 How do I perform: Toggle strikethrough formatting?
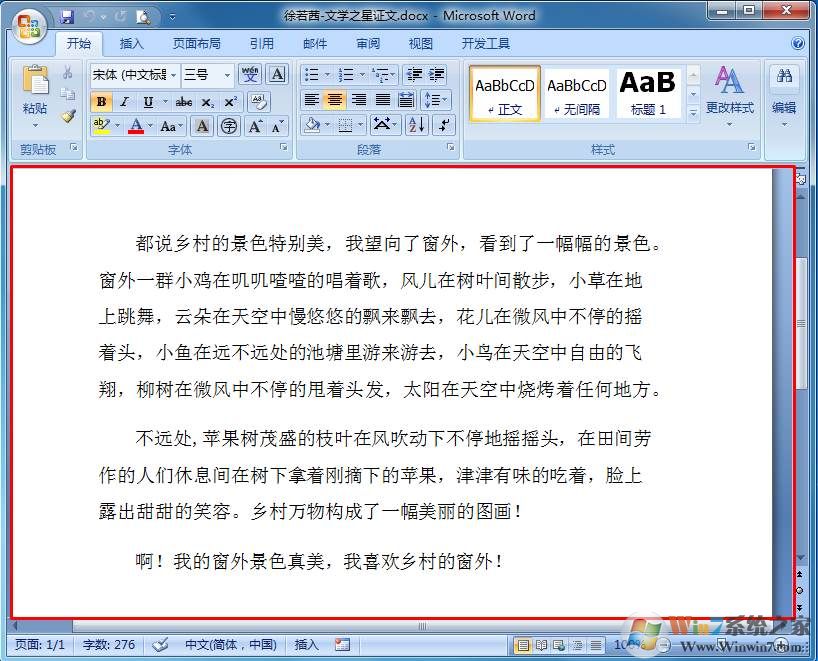click(x=184, y=102)
